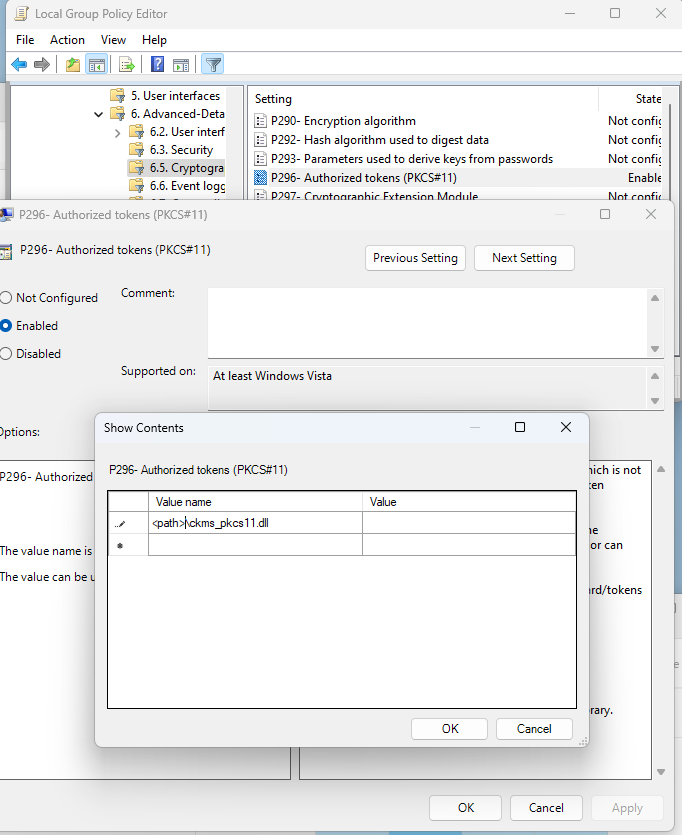Click OK in Show Contents dialog

(450, 729)
